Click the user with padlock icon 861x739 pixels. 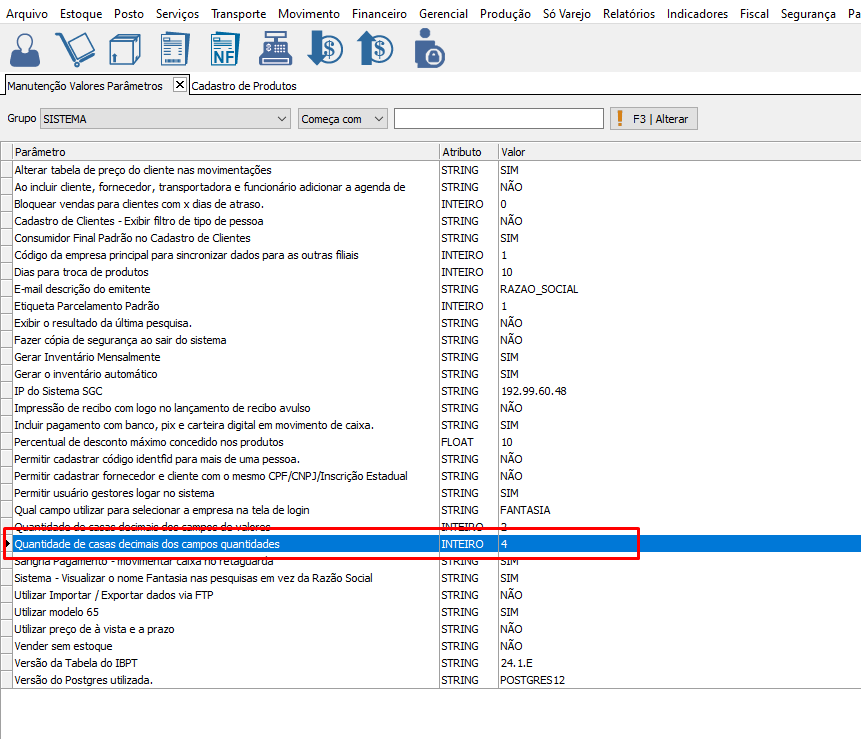click(x=428, y=49)
